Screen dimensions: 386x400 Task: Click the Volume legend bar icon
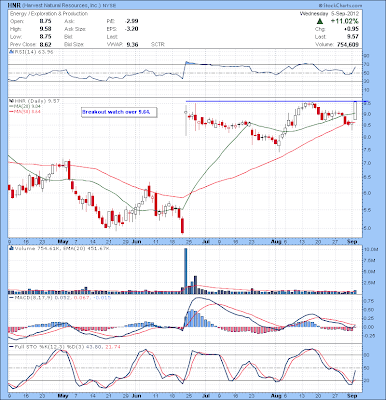[11, 248]
